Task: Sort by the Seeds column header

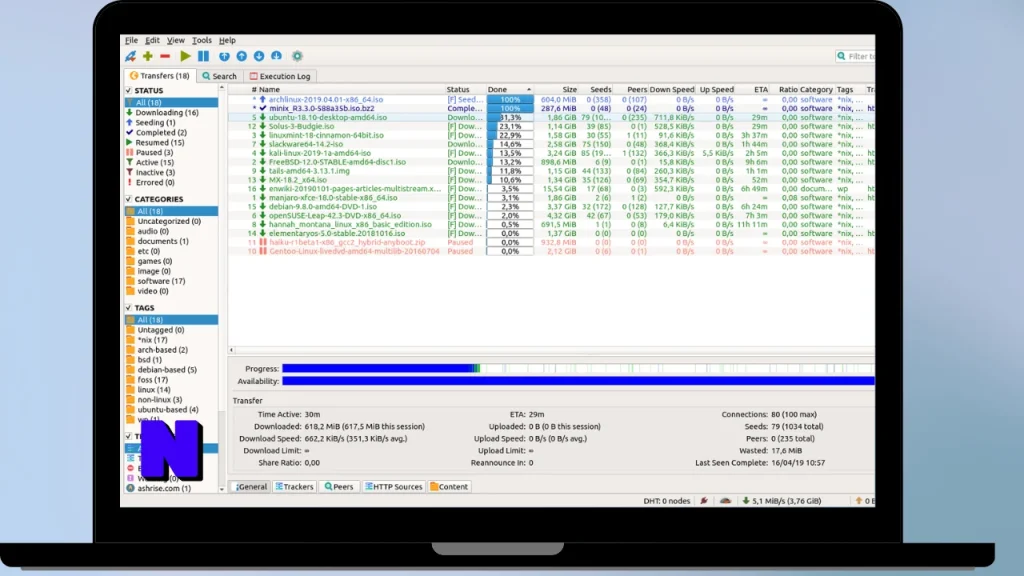Action: 600,89
